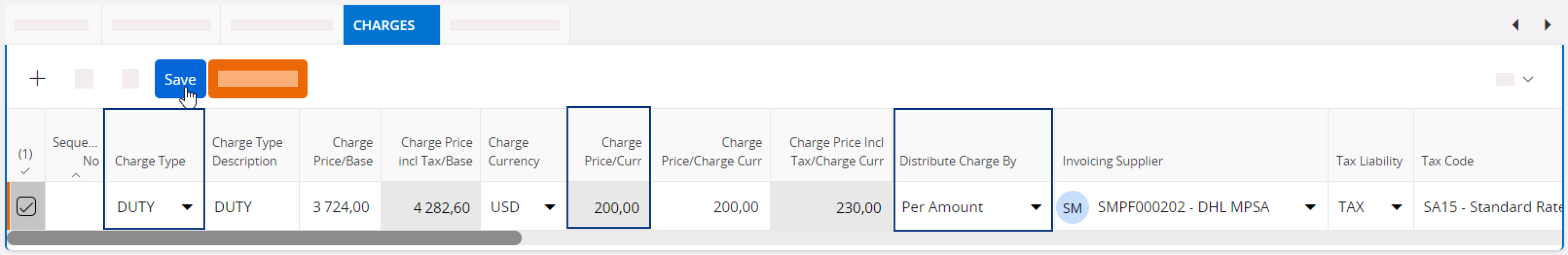Toggle the select-all rows header checkmark
Image resolution: width=1568 pixels, height=255 pixels.
tap(25, 171)
